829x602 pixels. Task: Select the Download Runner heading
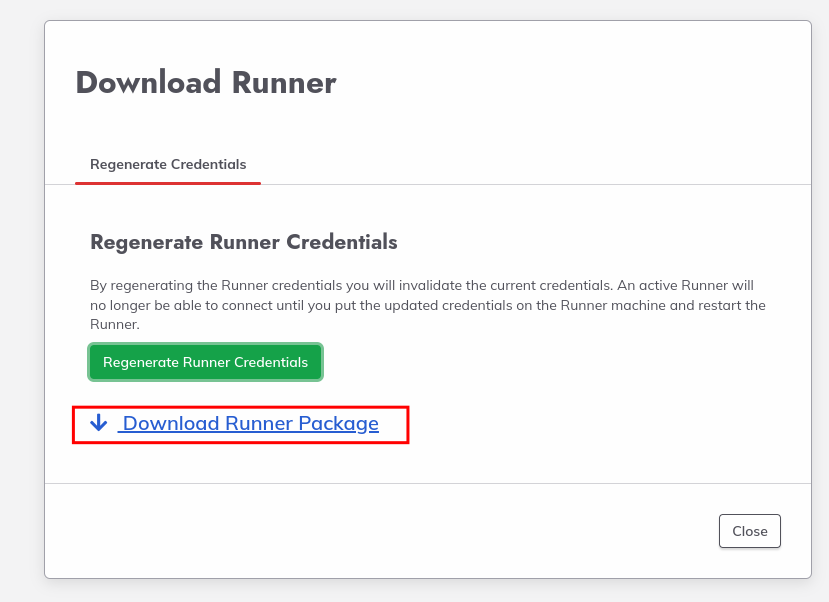[x=206, y=82]
